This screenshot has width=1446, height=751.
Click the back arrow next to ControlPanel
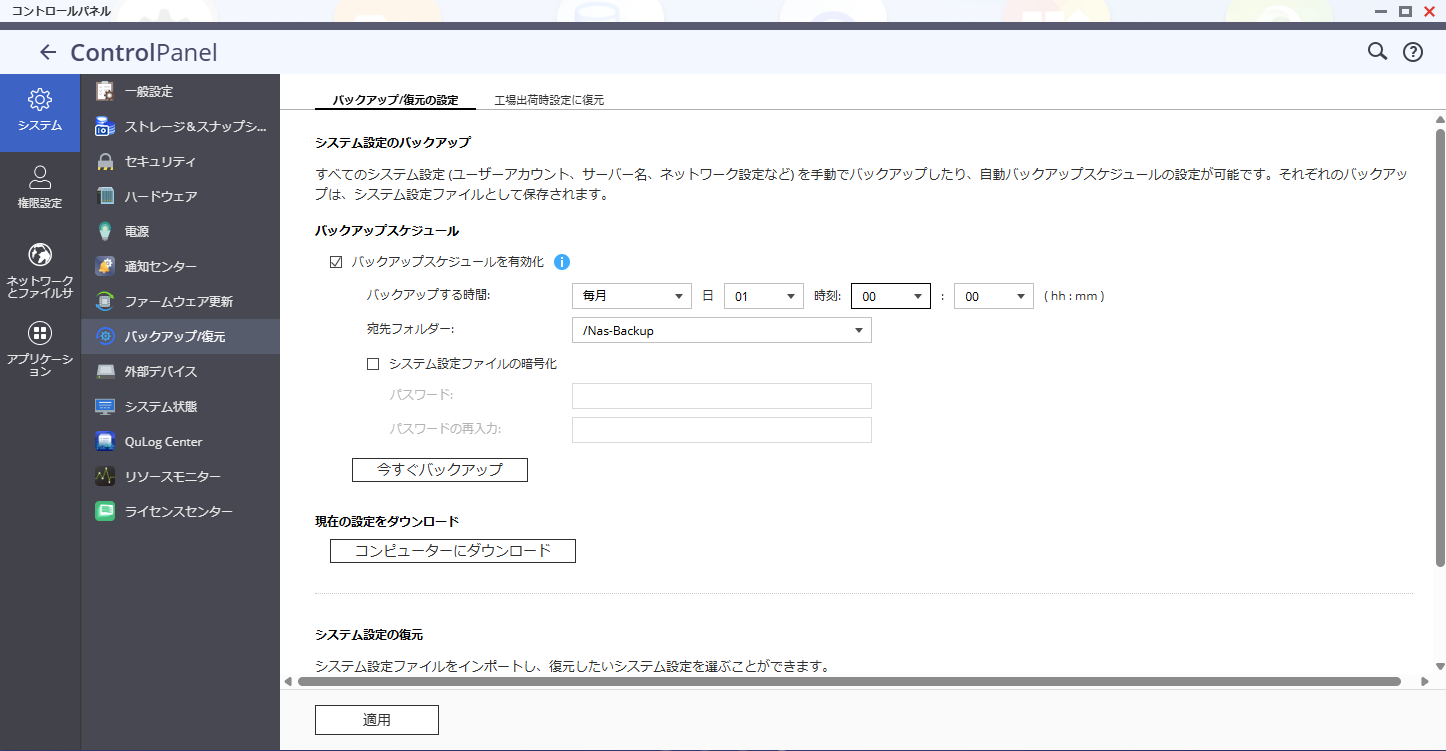pos(47,53)
